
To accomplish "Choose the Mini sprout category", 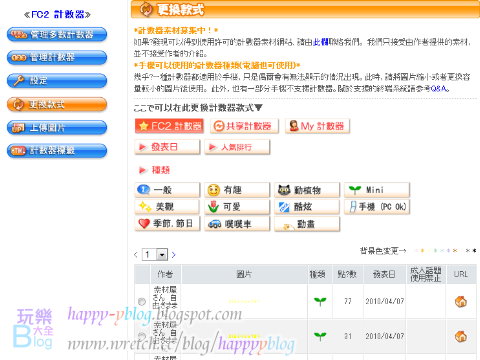I will click(x=377, y=190).
